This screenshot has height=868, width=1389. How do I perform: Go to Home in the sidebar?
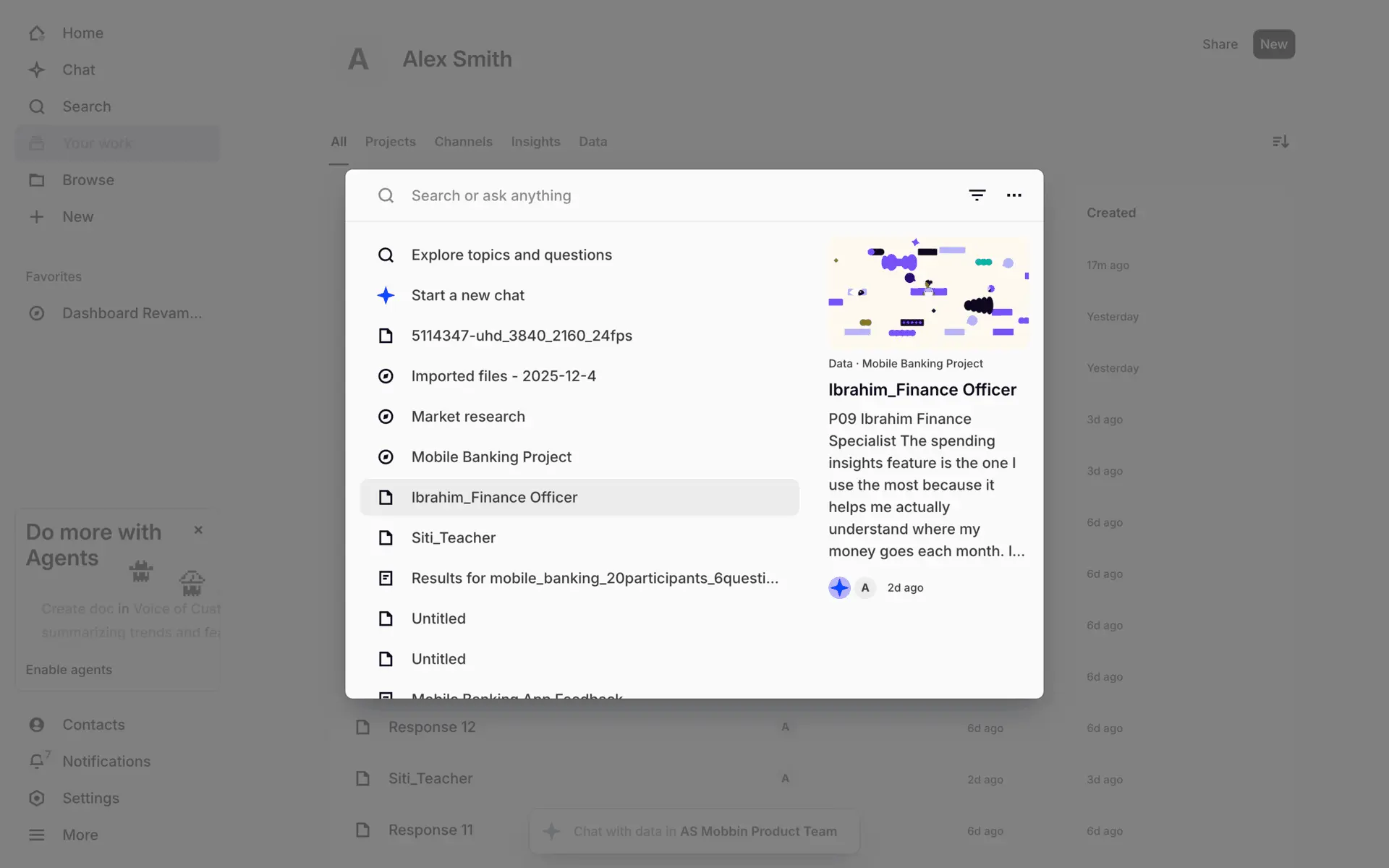(82, 33)
